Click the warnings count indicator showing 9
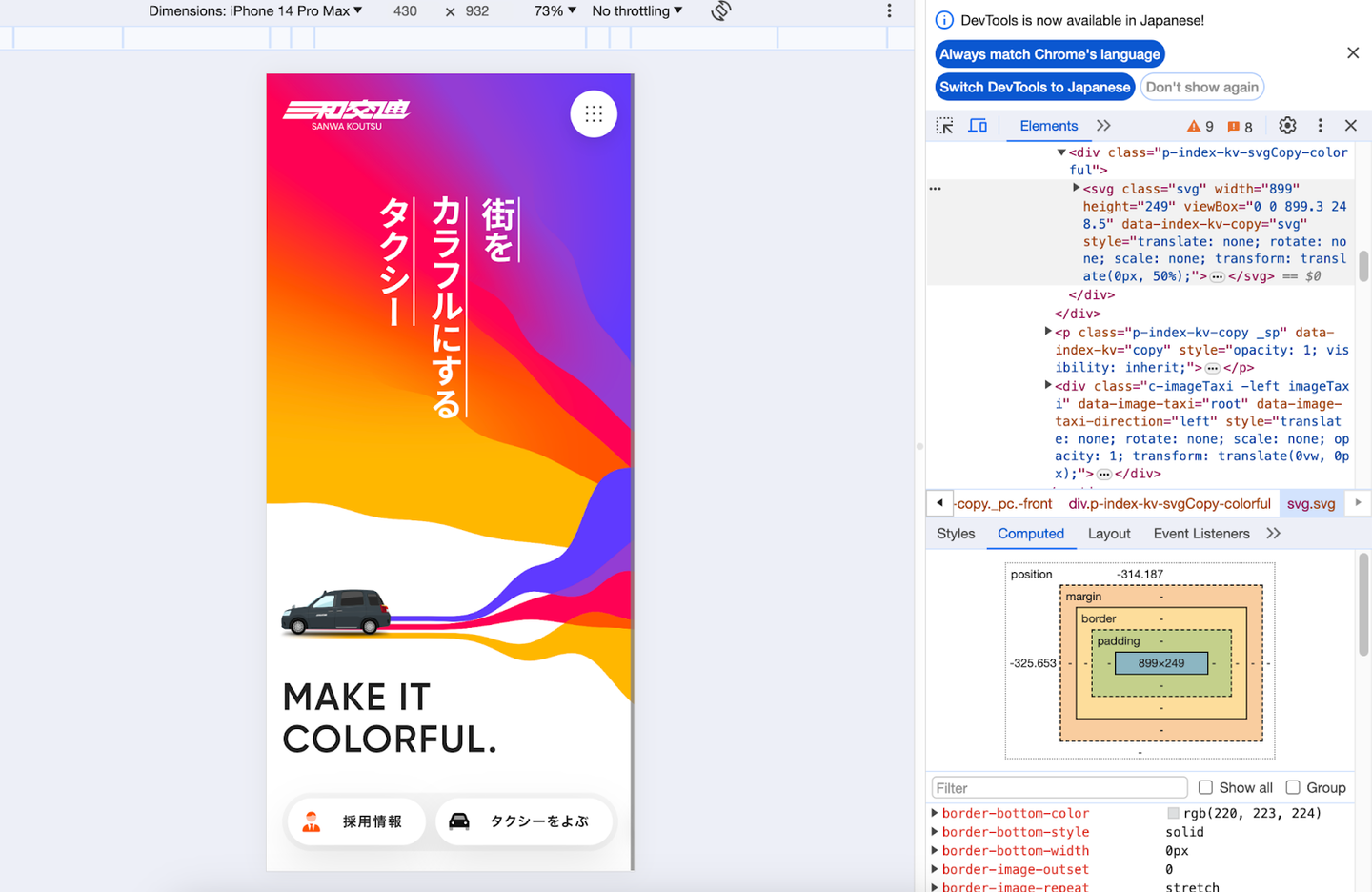Screen dimensions: 1372x892 point(1200,127)
